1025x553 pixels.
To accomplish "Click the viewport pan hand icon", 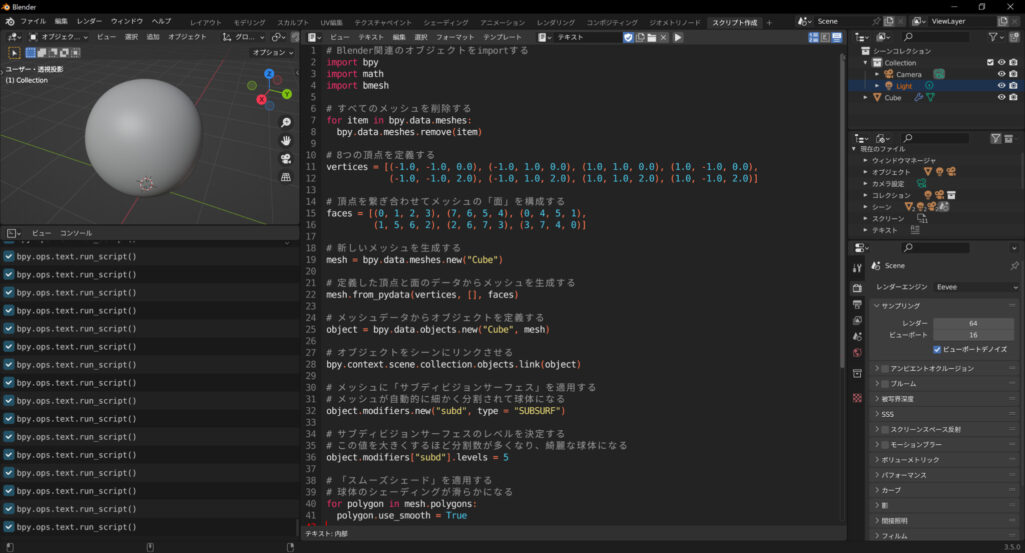I will 286,141.
